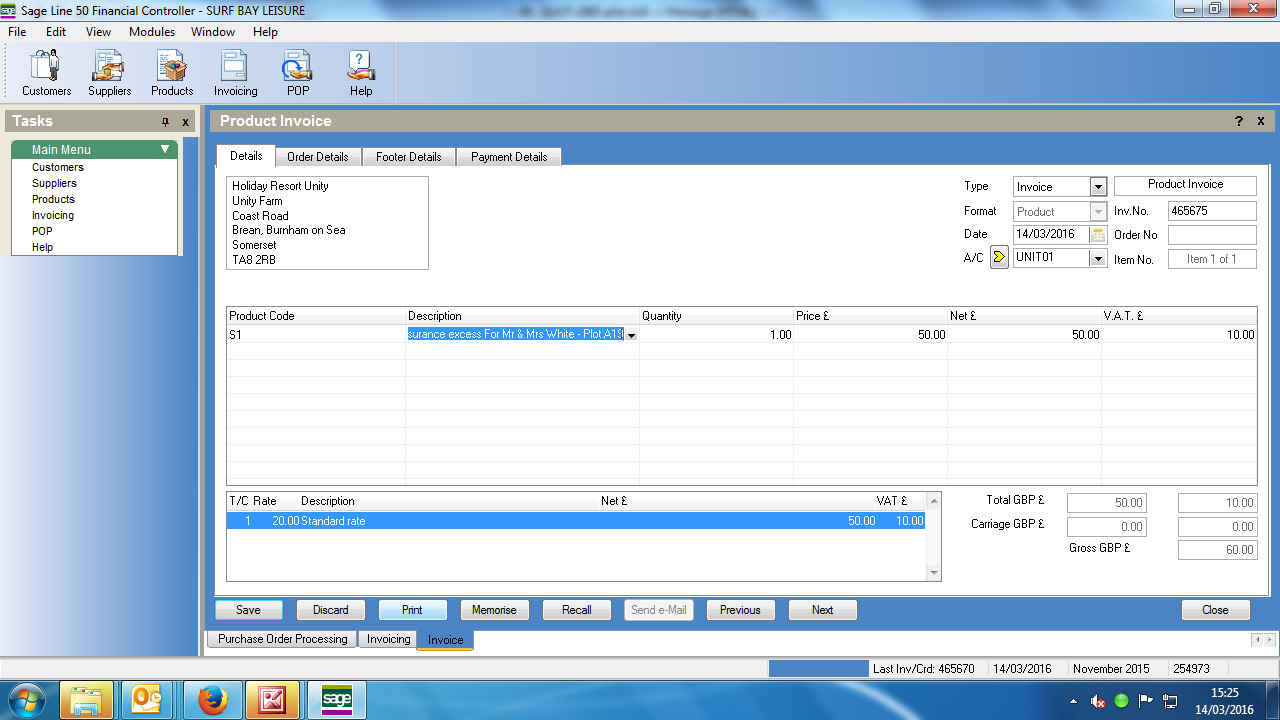1280x720 pixels.
Task: Collapse the Main Menu section
Action: (165, 150)
